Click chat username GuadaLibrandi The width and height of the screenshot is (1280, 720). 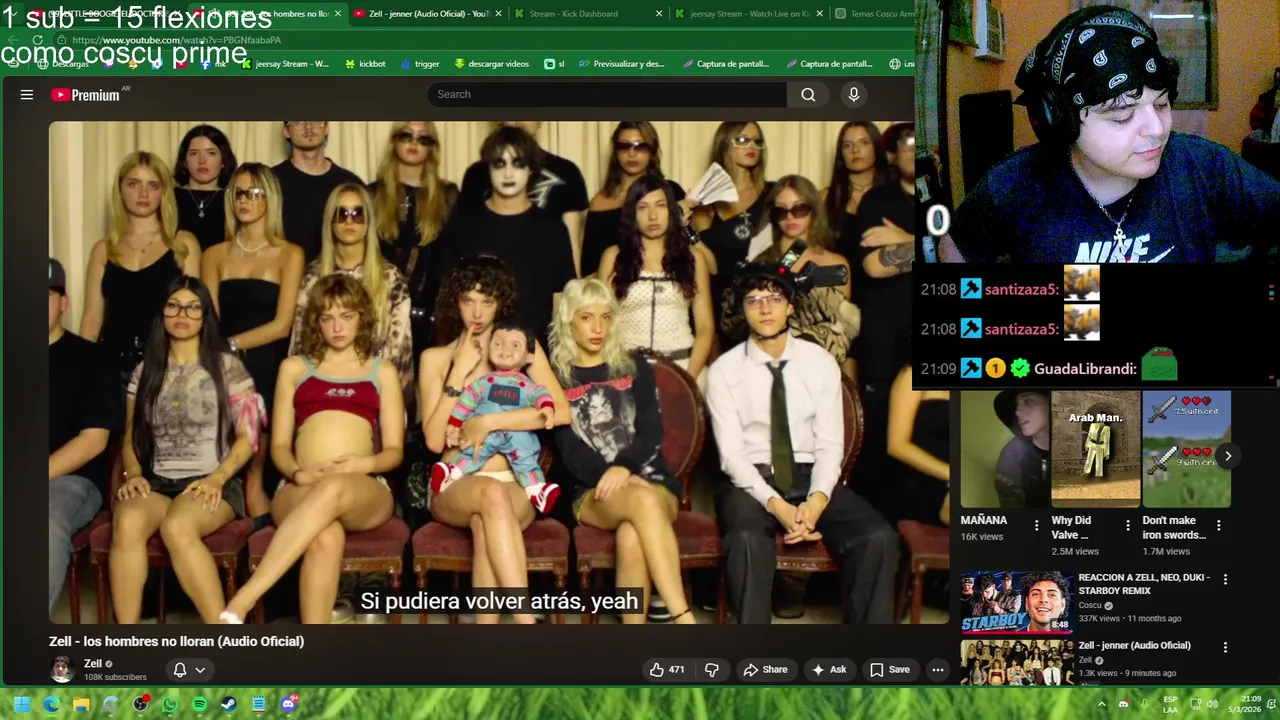[x=1085, y=369]
